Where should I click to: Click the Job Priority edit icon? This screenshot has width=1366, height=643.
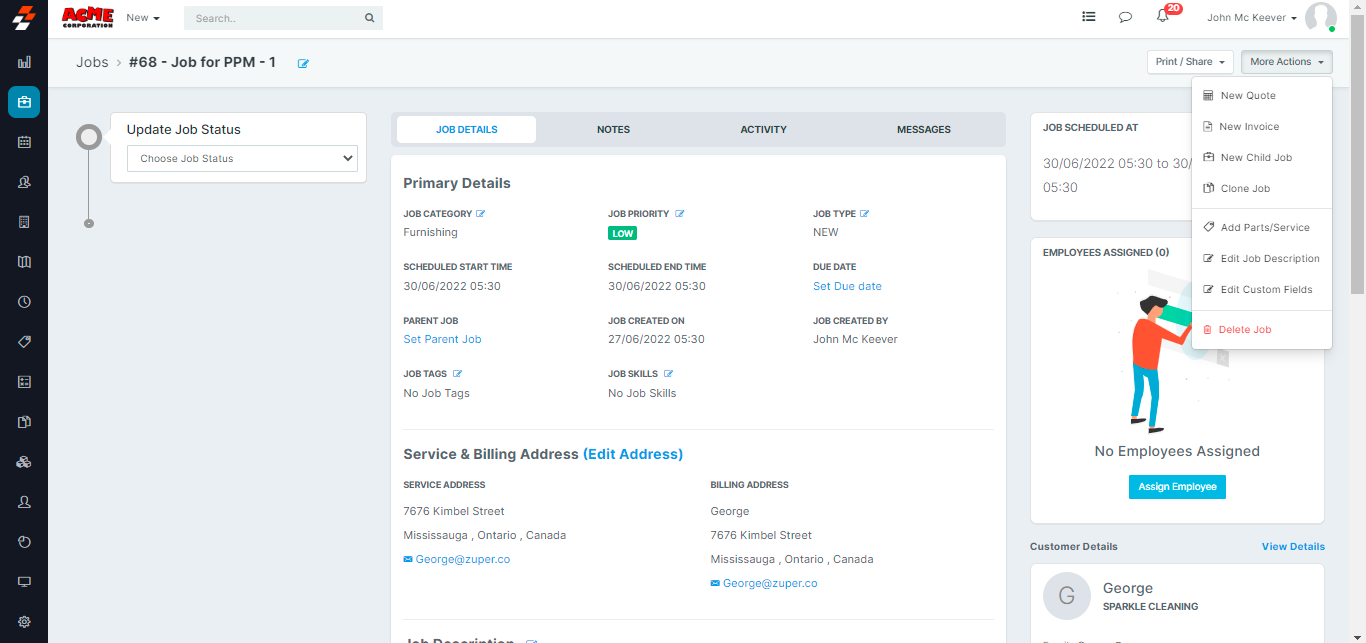[x=679, y=214]
